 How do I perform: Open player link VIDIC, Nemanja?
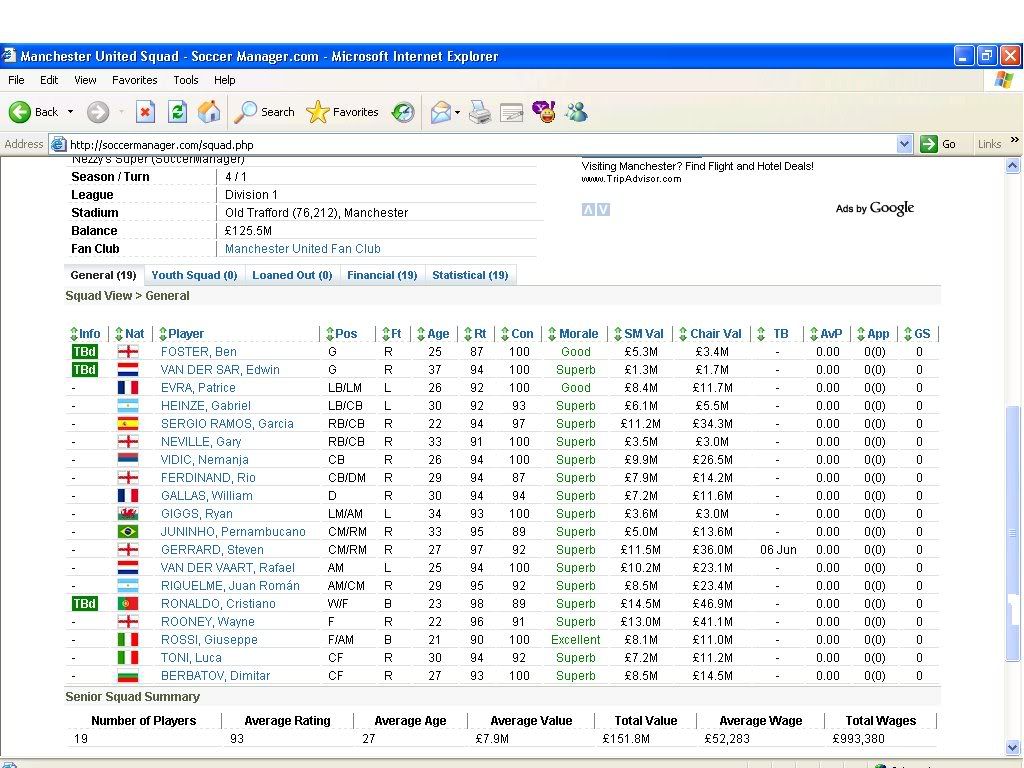[204, 460]
